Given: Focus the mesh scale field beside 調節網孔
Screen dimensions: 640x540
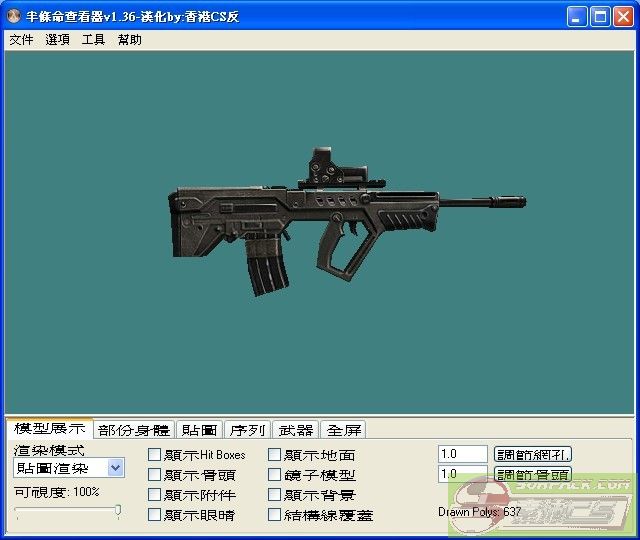Looking at the screenshot, I should tap(462, 454).
